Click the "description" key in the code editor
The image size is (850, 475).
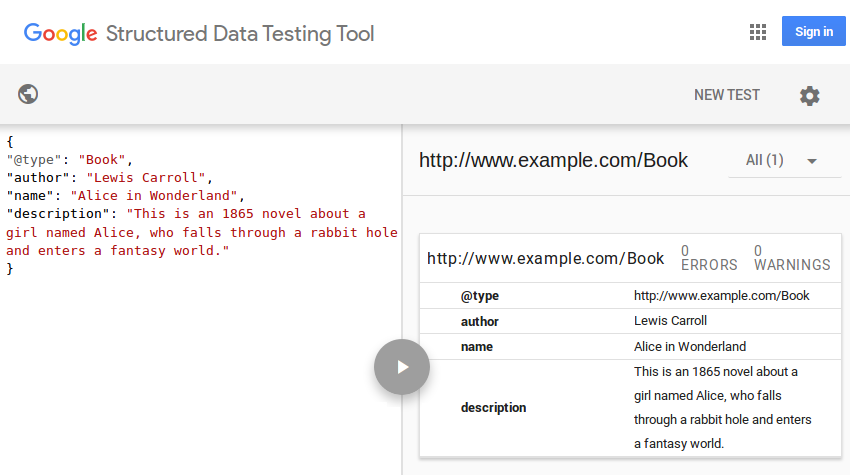coord(58,214)
